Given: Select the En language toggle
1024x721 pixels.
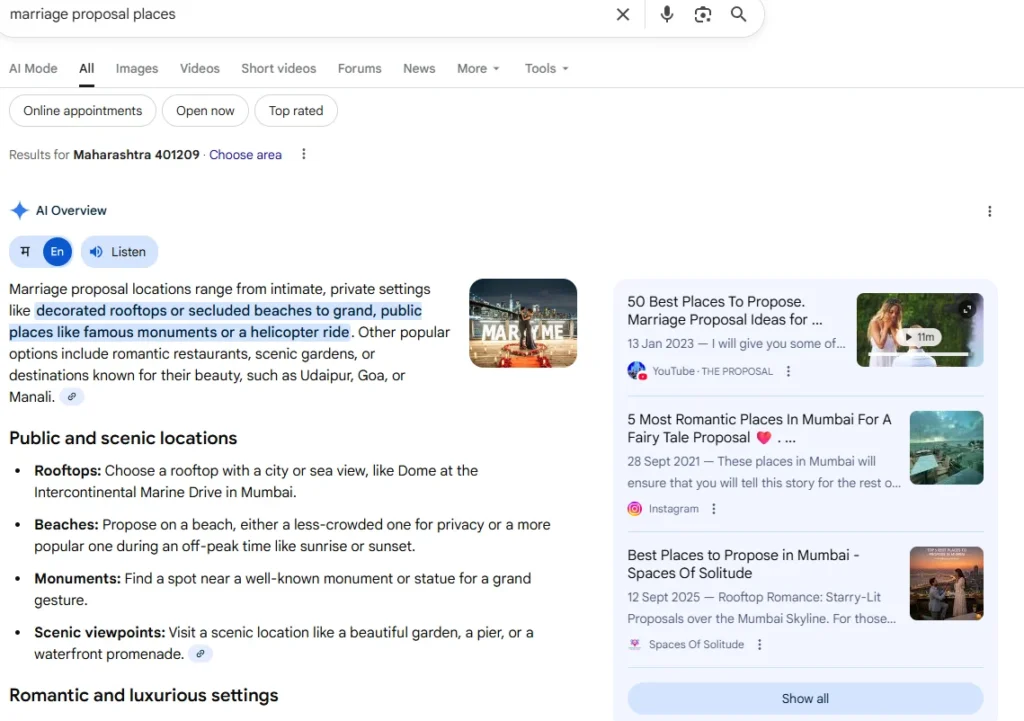Looking at the screenshot, I should tap(57, 252).
